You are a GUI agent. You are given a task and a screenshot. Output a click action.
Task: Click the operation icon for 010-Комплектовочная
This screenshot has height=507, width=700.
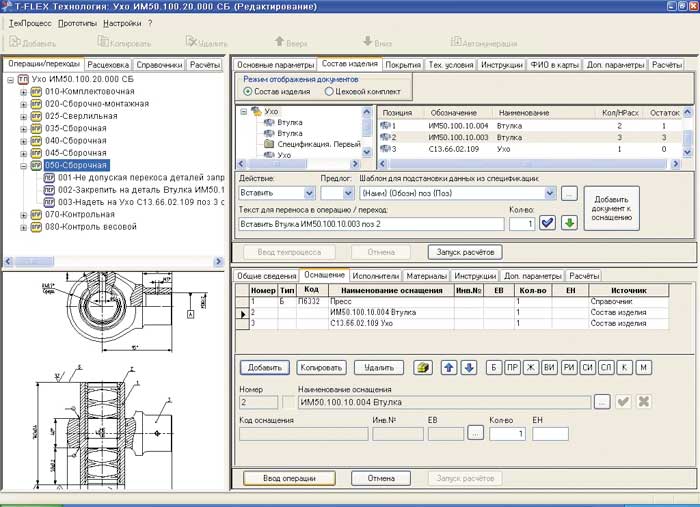tap(35, 90)
